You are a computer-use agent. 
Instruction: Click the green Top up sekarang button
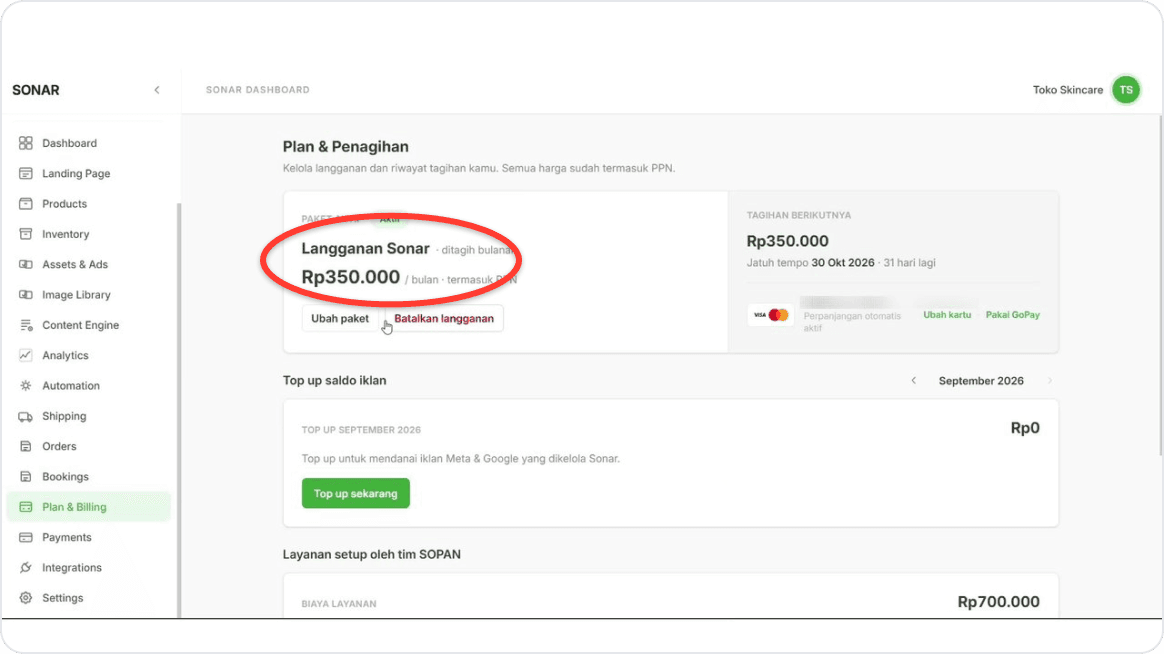(356, 494)
